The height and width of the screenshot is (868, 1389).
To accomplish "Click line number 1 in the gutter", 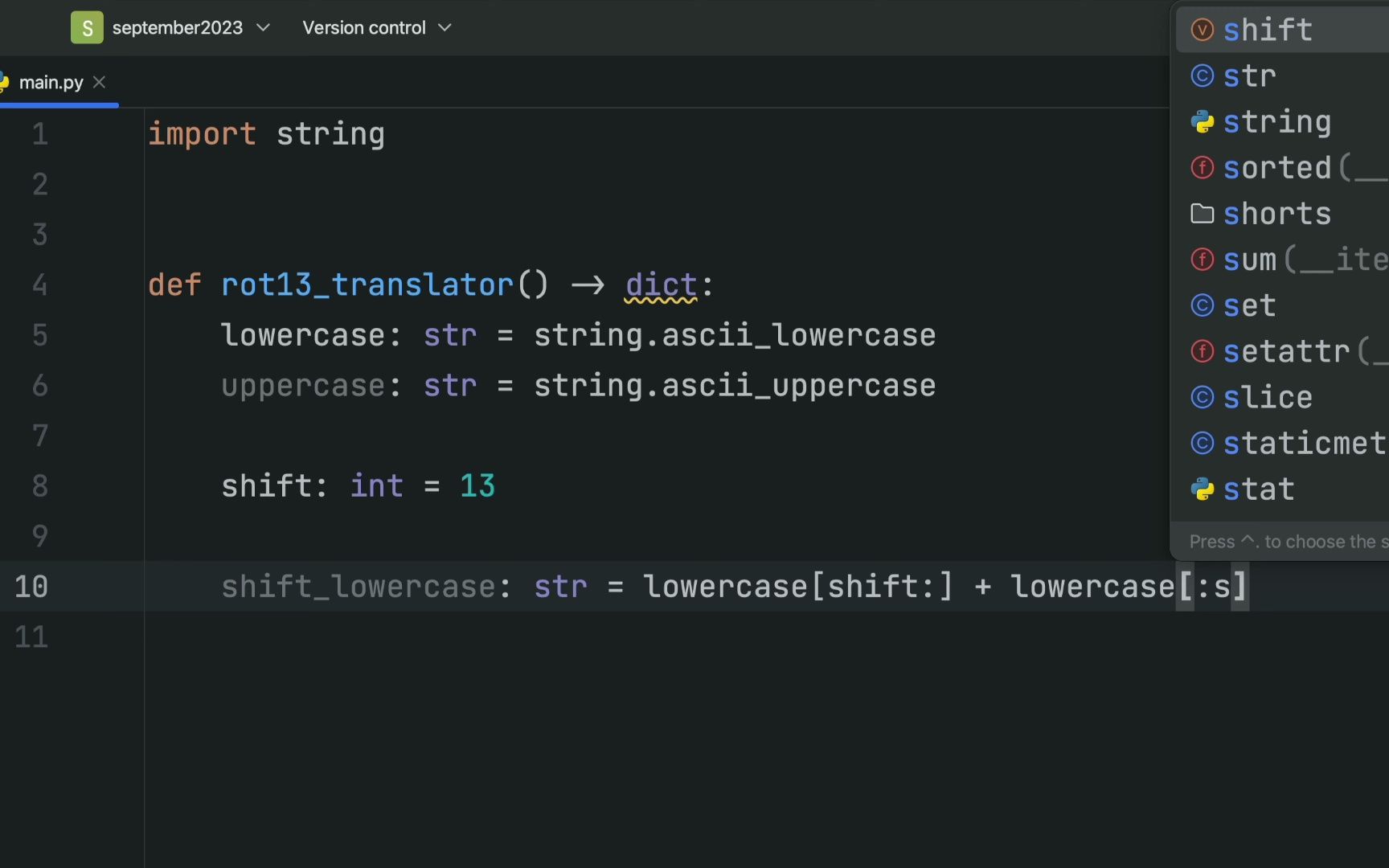I will pos(40,134).
